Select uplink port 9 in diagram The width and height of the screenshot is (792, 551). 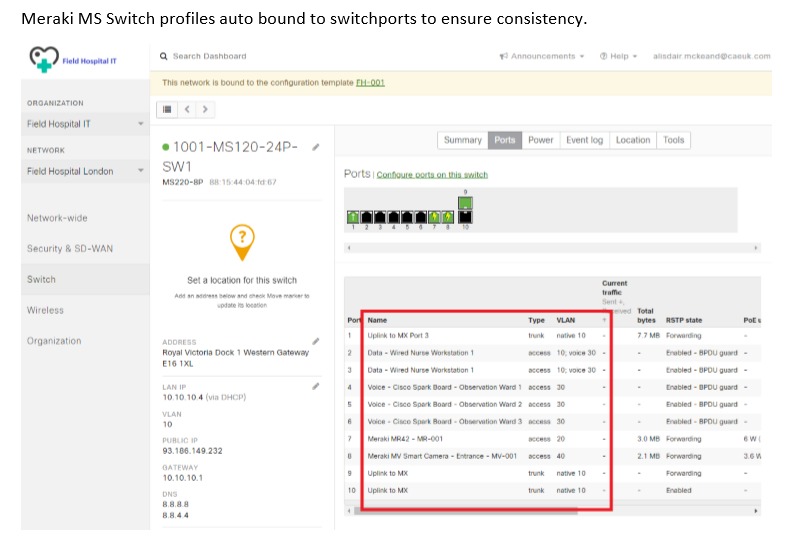tap(465, 203)
